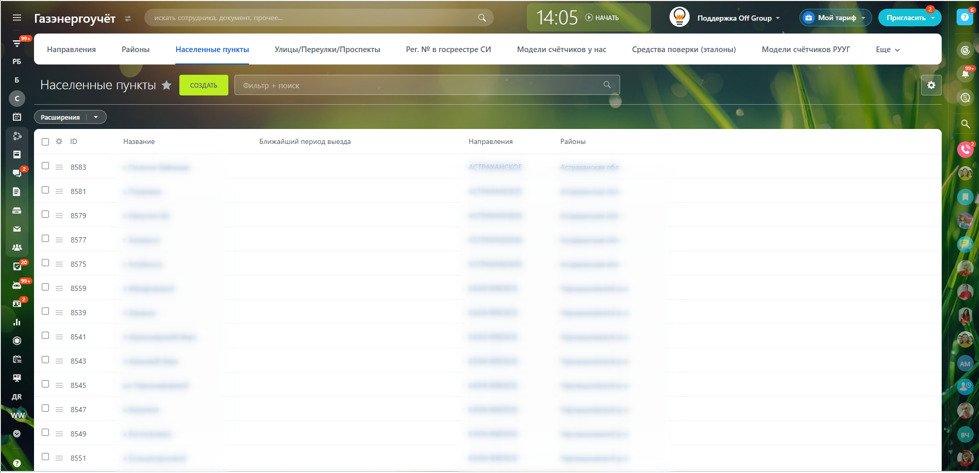
Task: Switch to the Направления tab
Action: tap(71, 49)
